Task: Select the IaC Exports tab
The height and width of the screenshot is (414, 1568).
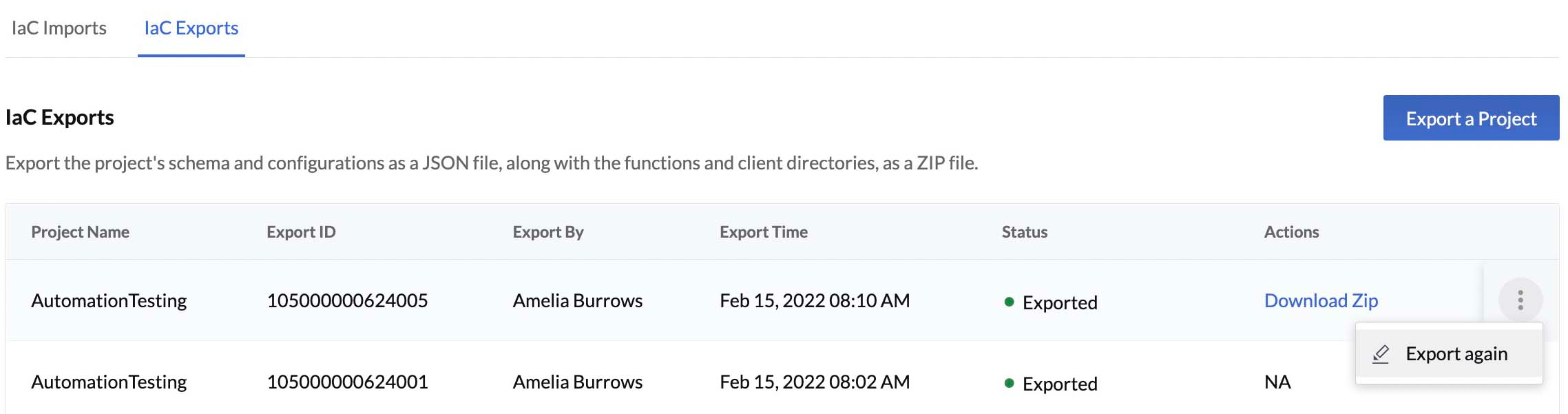Action: (x=191, y=28)
